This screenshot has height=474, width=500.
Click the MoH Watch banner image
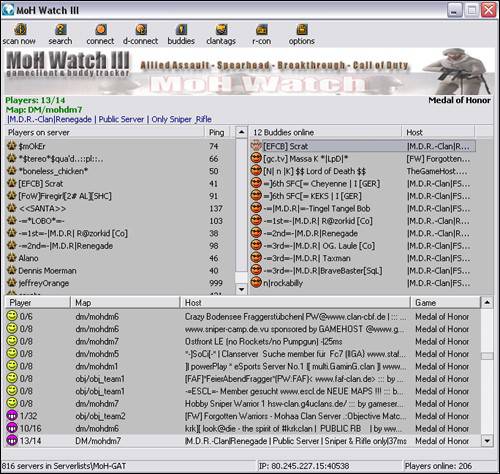[249, 72]
